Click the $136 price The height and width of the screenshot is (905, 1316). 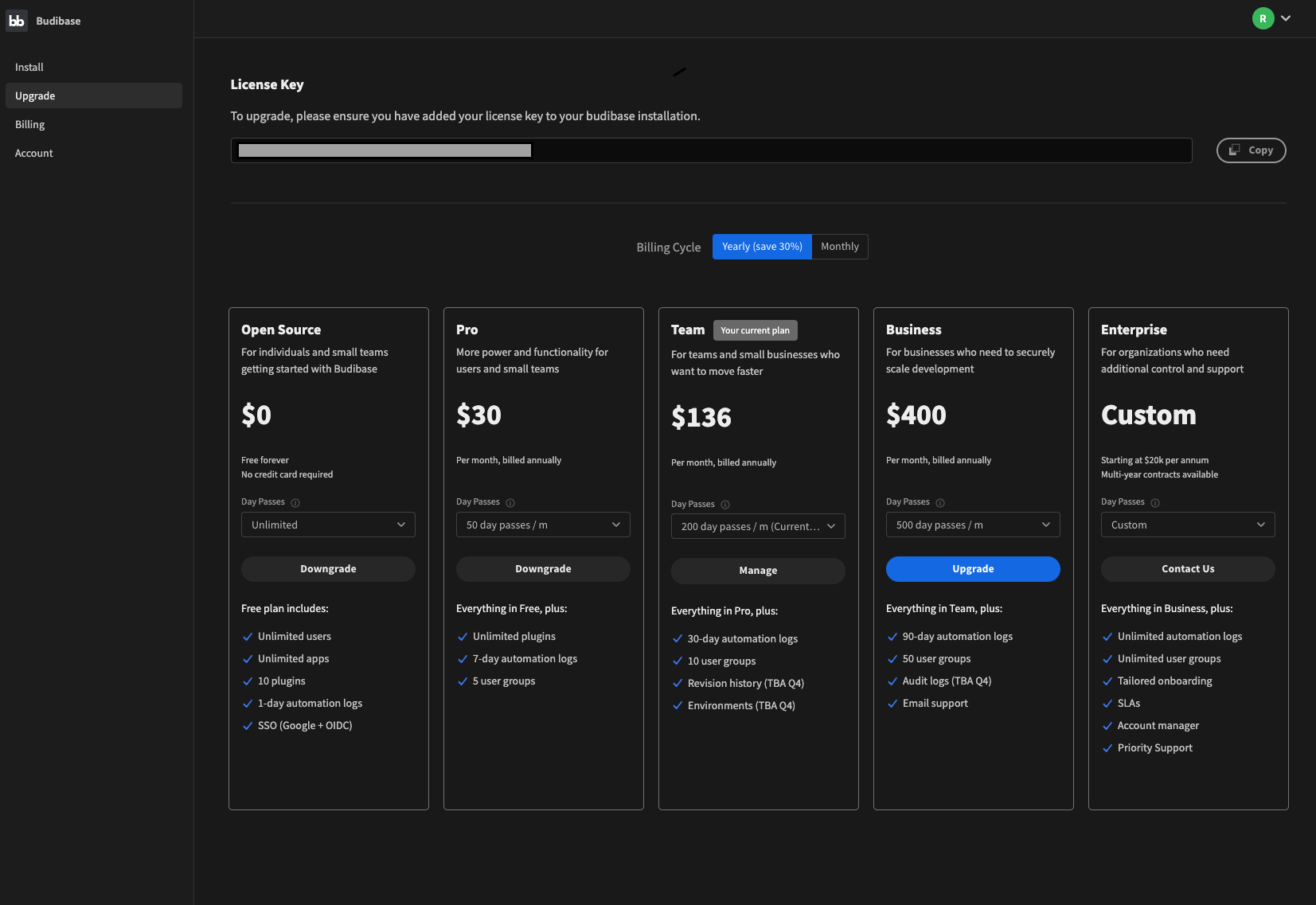coord(701,417)
